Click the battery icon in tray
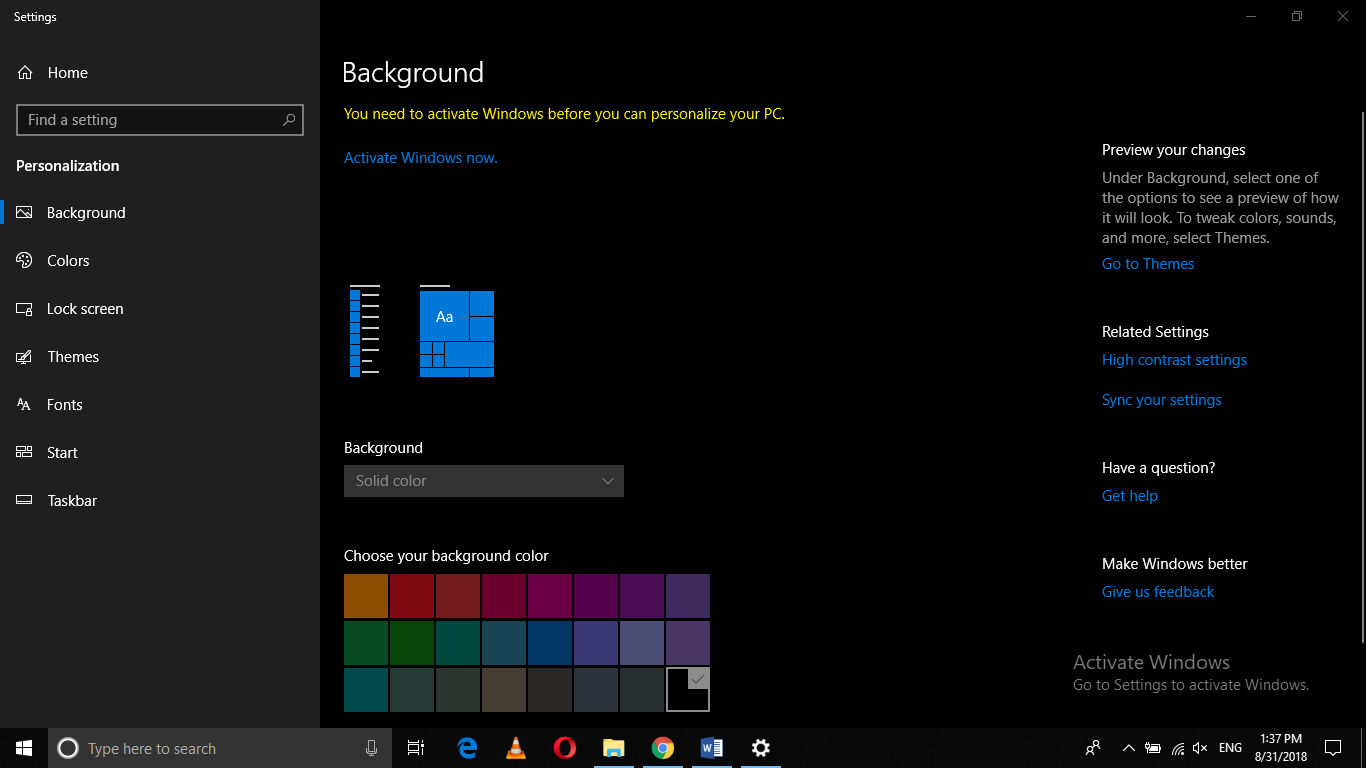Viewport: 1366px width, 768px height. click(1153, 748)
